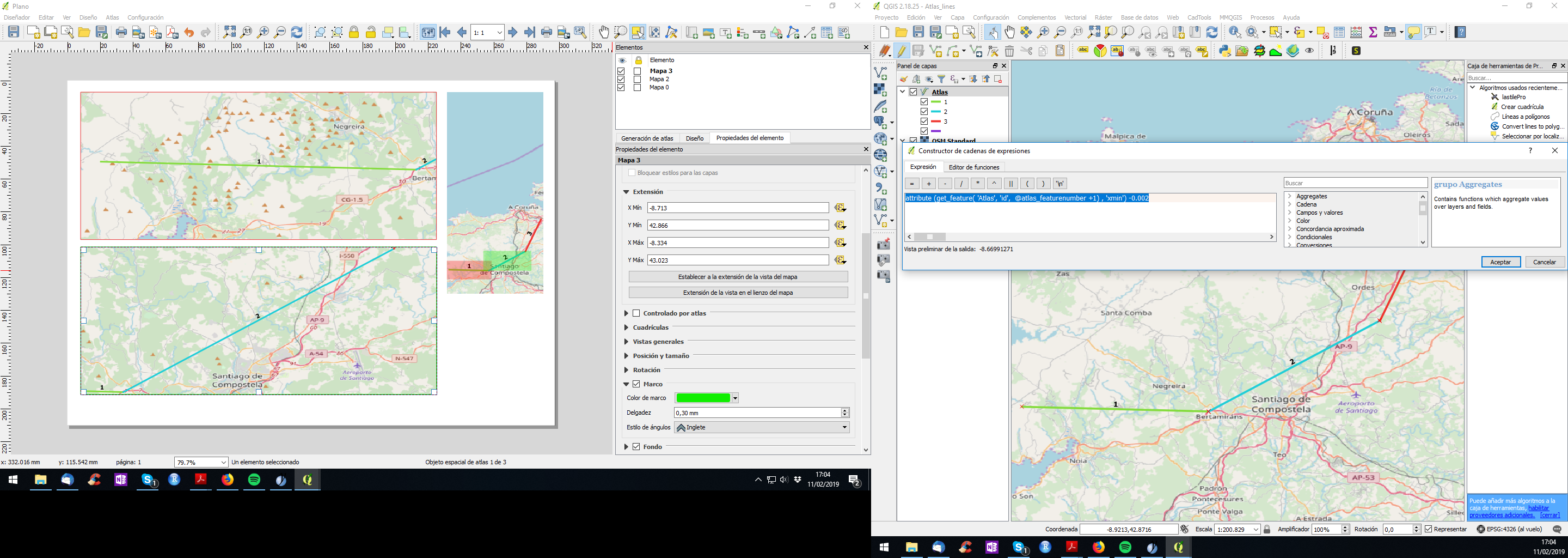Click Aceptar in expression dialog
This screenshot has height=558, width=1568.
point(1500,262)
